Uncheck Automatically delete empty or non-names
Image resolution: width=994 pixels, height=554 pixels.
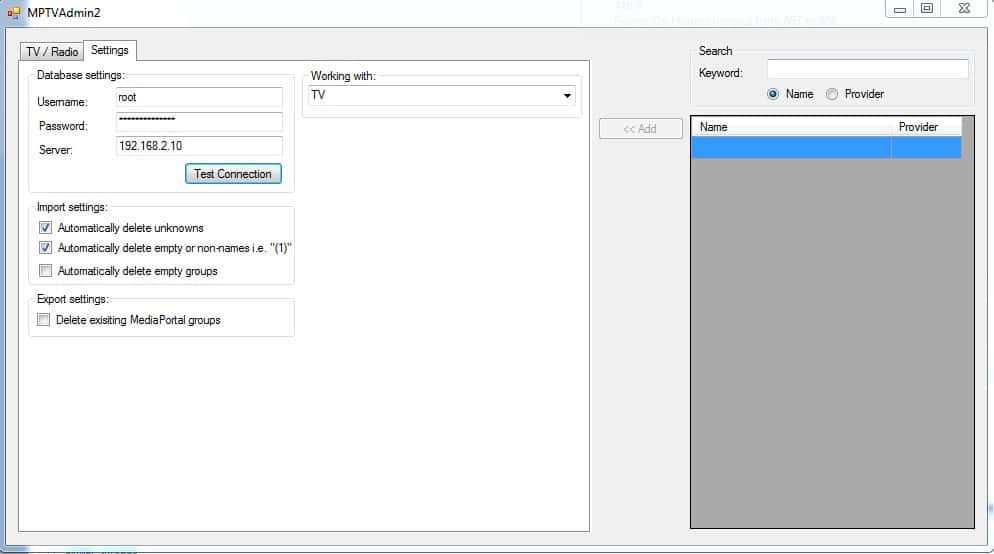[45, 248]
